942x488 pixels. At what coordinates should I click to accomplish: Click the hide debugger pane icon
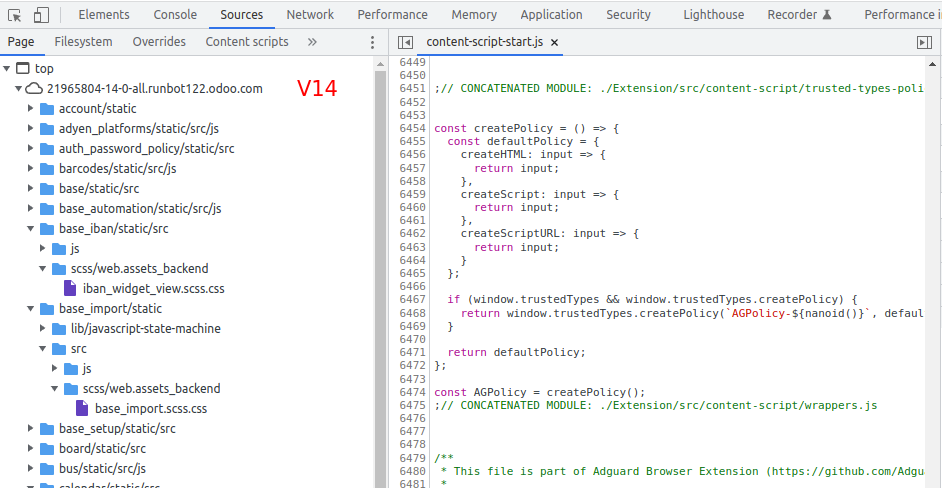click(923, 42)
